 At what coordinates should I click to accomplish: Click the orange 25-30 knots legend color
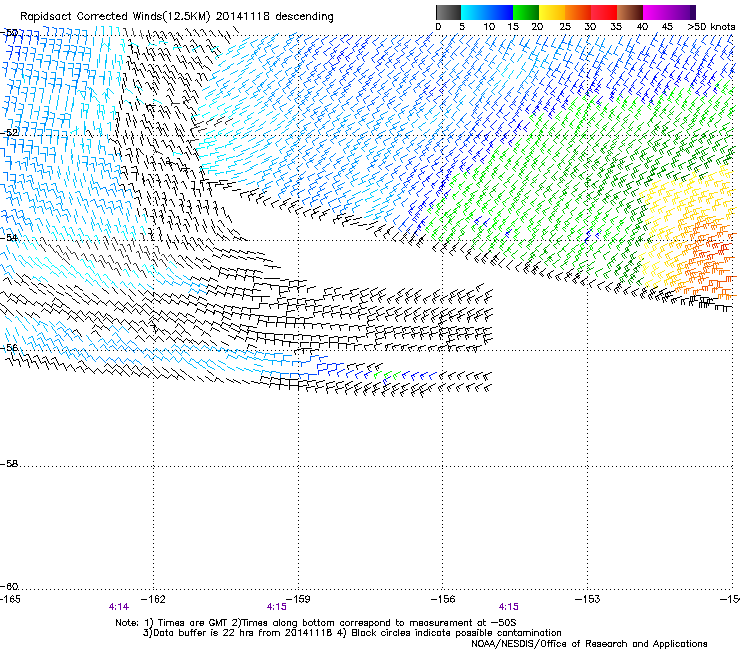click(578, 12)
